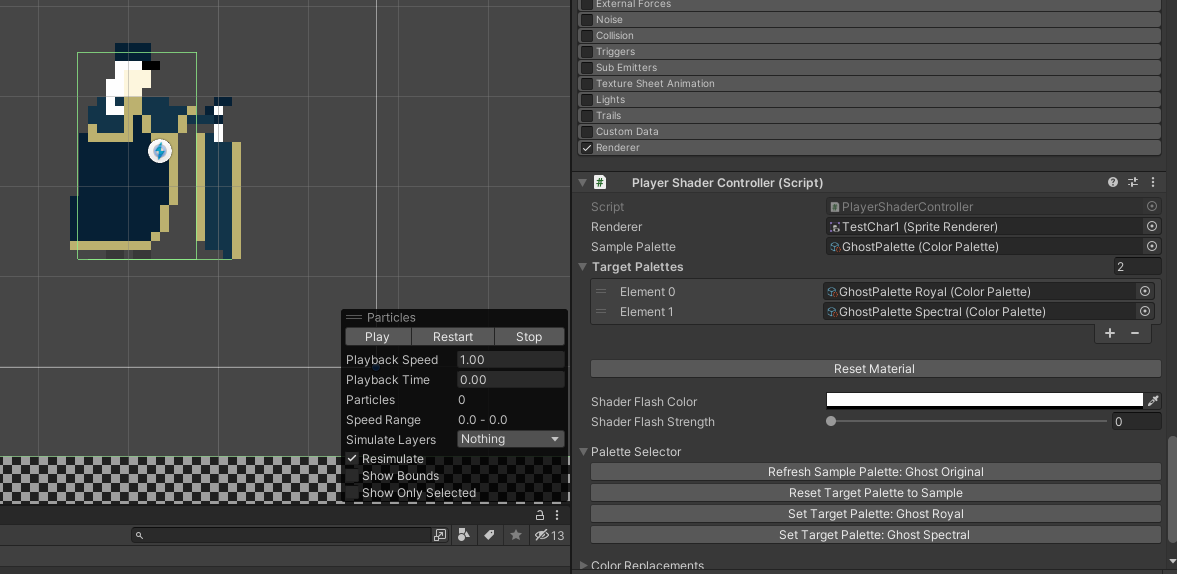Remove the selected Target Palettes element

point(1135,333)
